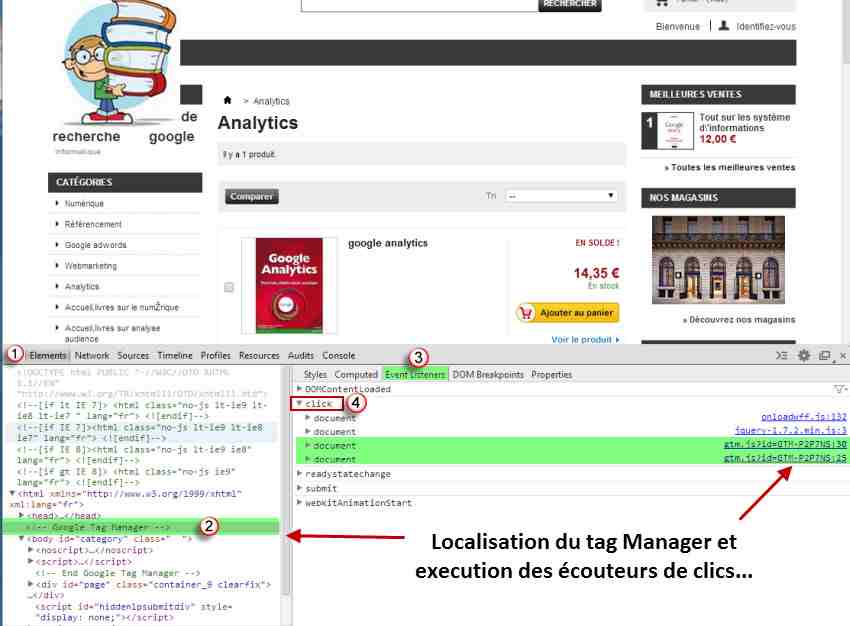Open Accueil livres sur numérique category

click(121, 307)
